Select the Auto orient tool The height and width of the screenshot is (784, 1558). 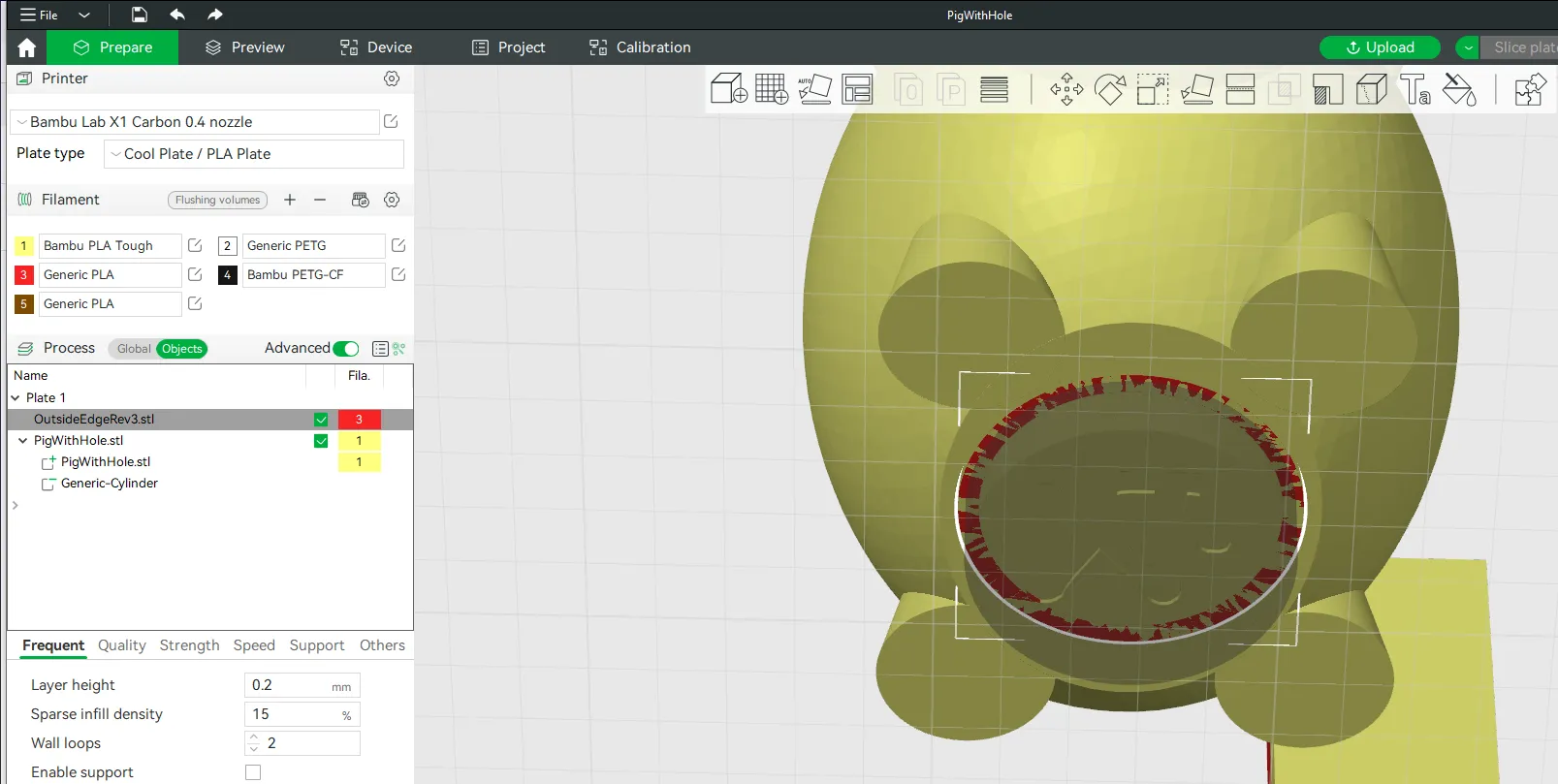814,89
